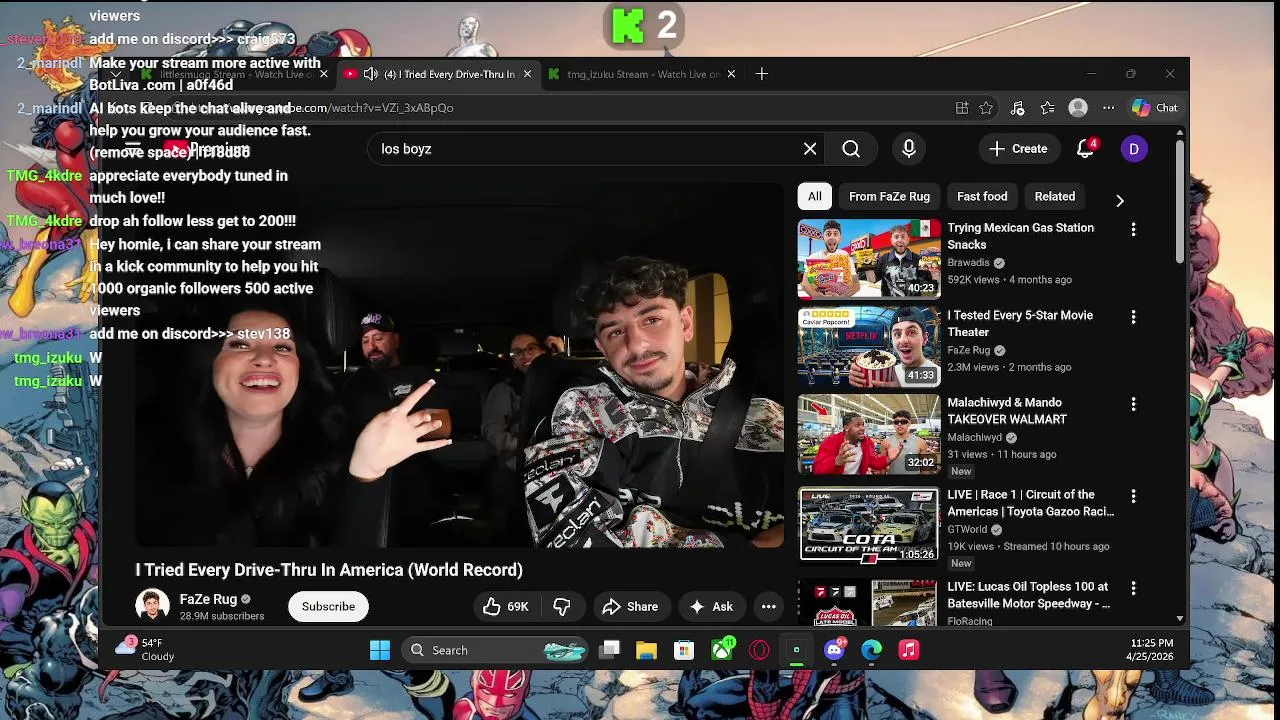Image resolution: width=1280 pixels, height=720 pixels.
Task: Open the COTA race live thumbnail
Action: pyautogui.click(x=869, y=526)
